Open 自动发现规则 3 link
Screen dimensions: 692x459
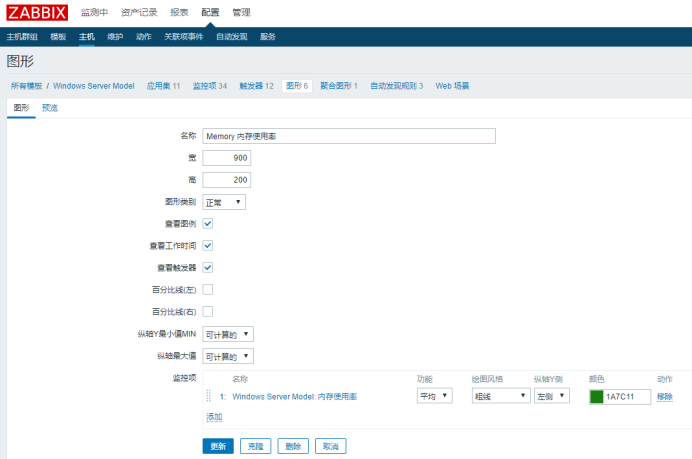pos(397,86)
